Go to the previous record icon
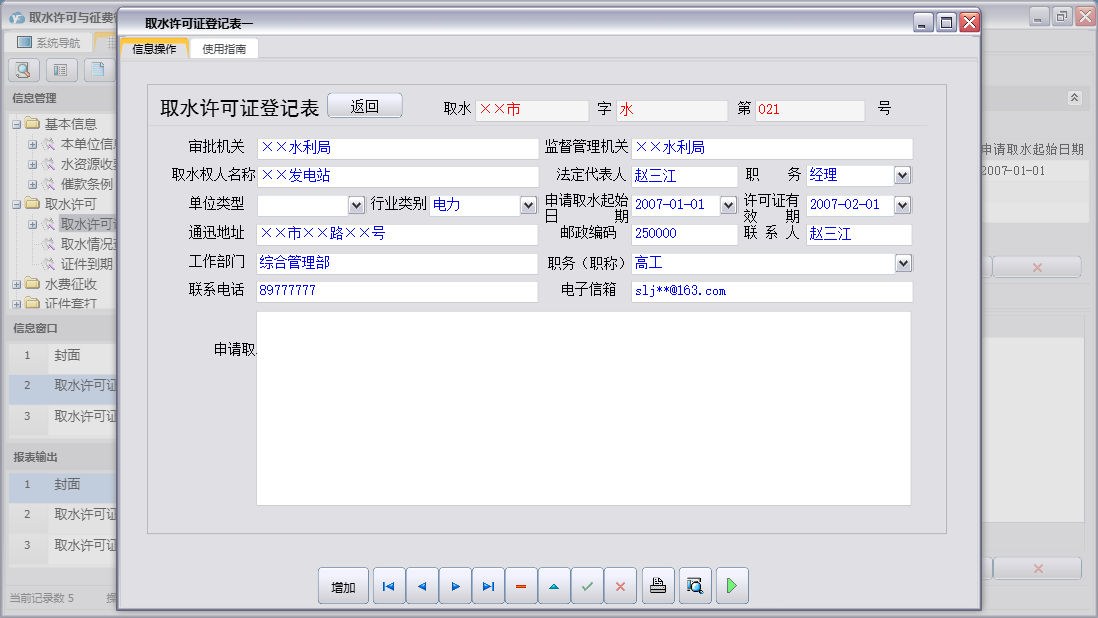Image resolution: width=1098 pixels, height=618 pixels. [421, 586]
